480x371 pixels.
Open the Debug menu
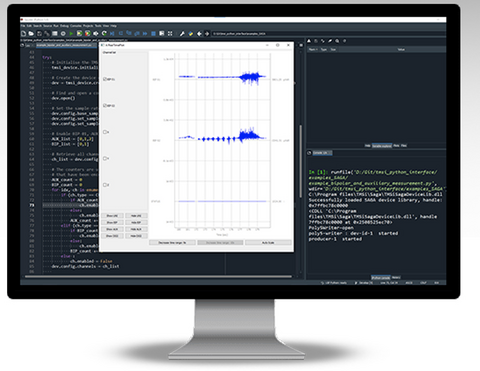tap(64, 26)
